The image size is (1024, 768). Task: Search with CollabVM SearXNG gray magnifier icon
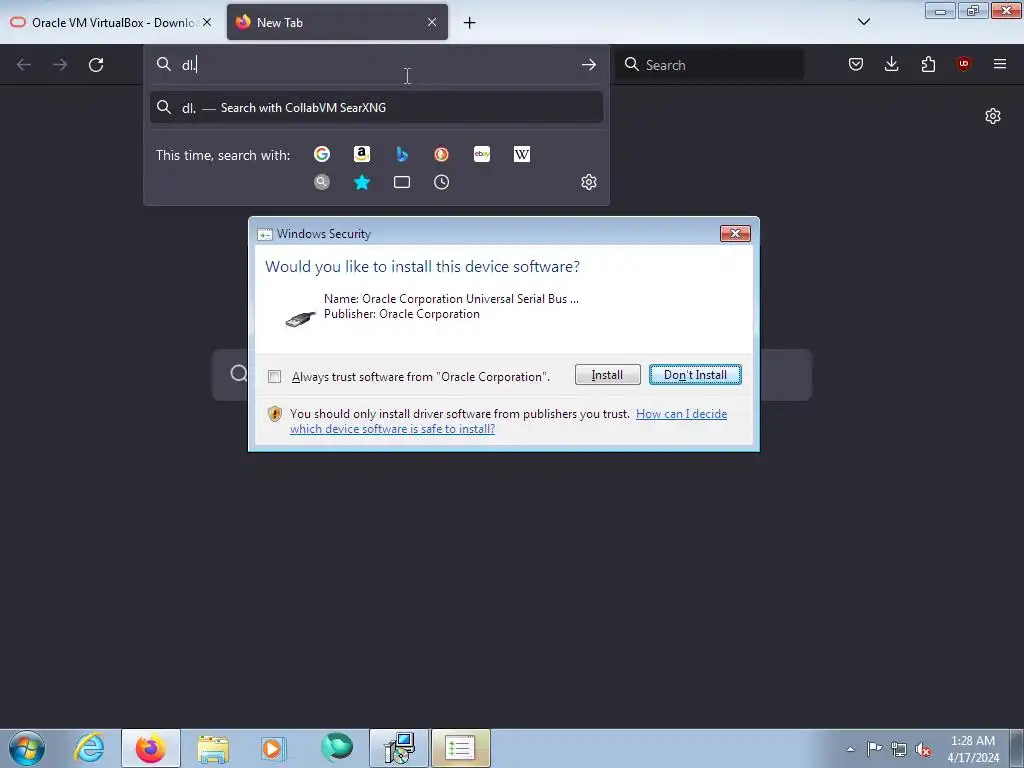pos(321,182)
